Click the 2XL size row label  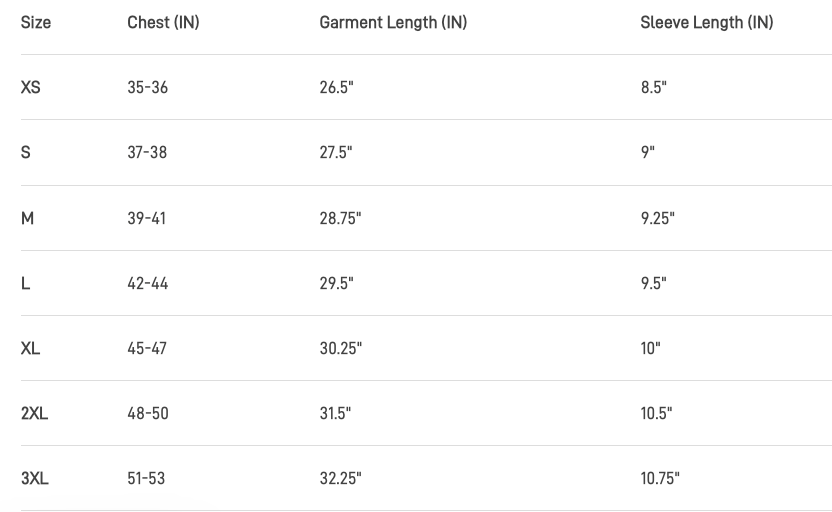34,413
